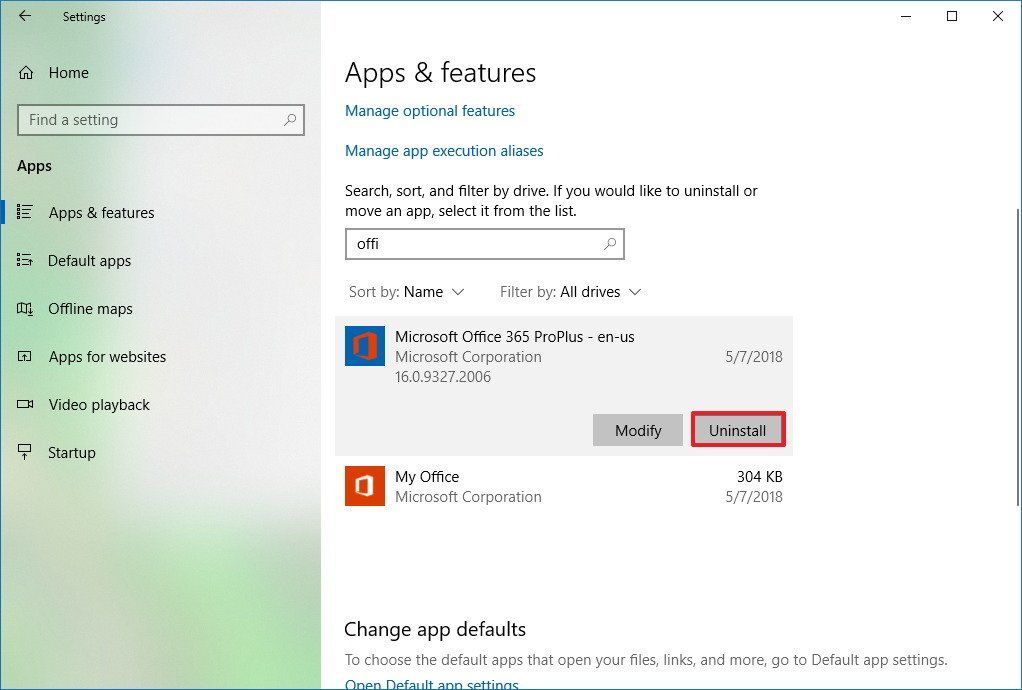Open Manage app execution aliases
Viewport: 1022px width, 690px height.
pos(444,150)
